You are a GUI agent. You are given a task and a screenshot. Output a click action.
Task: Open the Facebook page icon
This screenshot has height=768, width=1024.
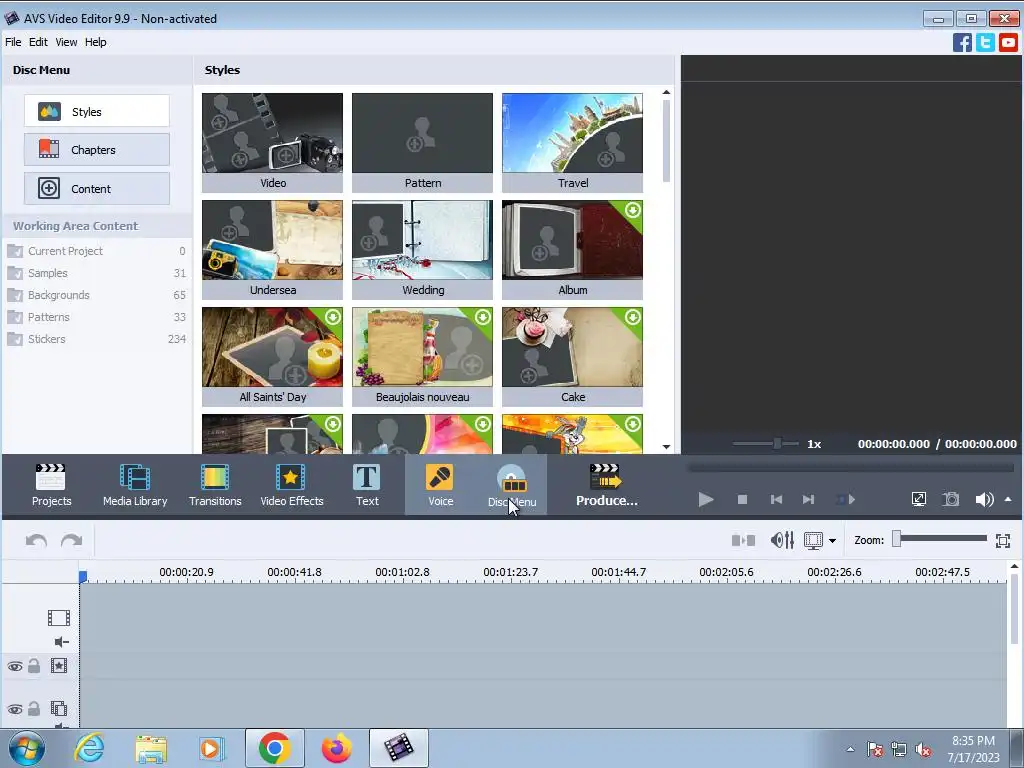(962, 42)
